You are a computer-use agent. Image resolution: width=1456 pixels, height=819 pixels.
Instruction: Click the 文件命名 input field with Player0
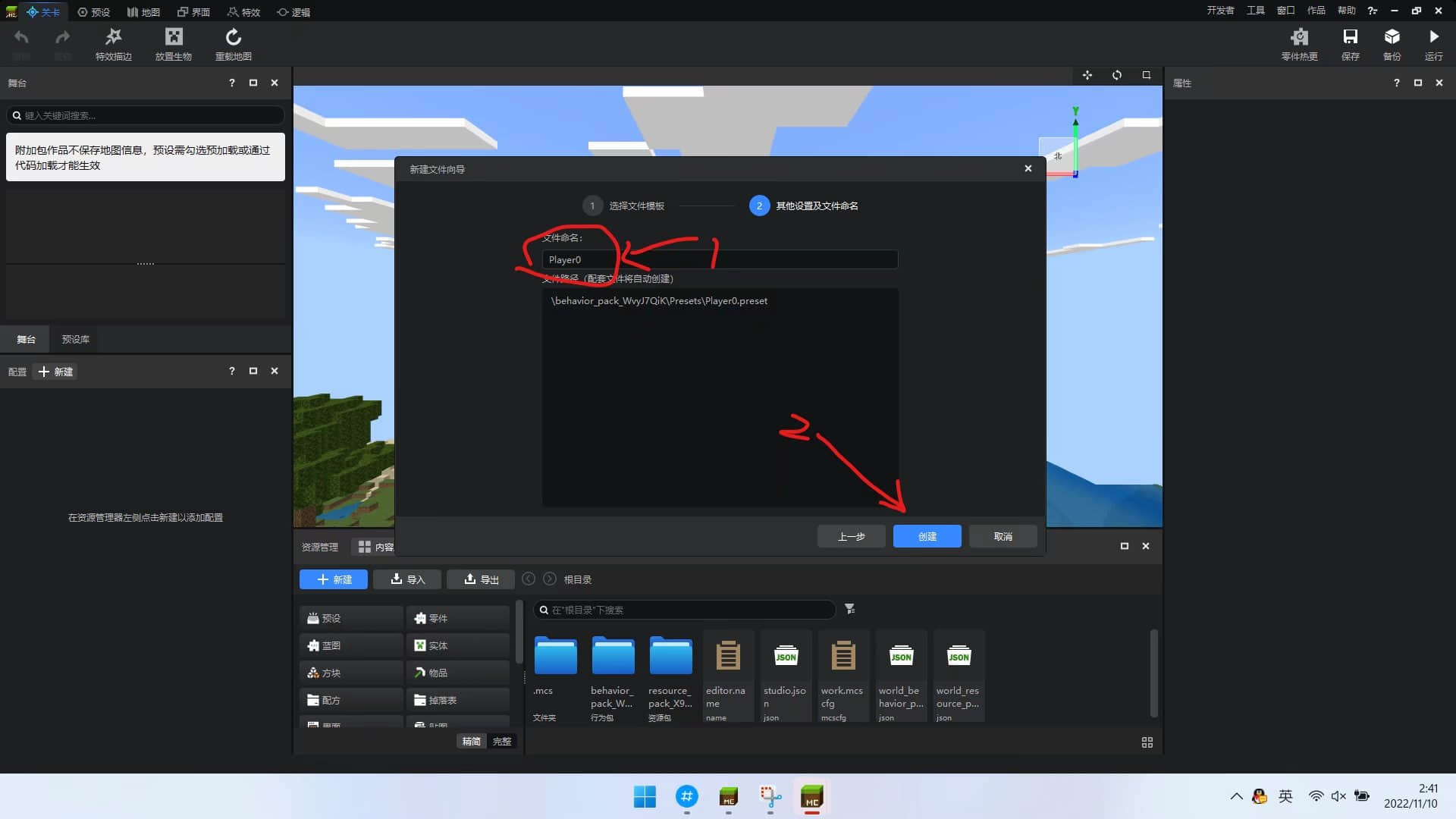pos(720,259)
